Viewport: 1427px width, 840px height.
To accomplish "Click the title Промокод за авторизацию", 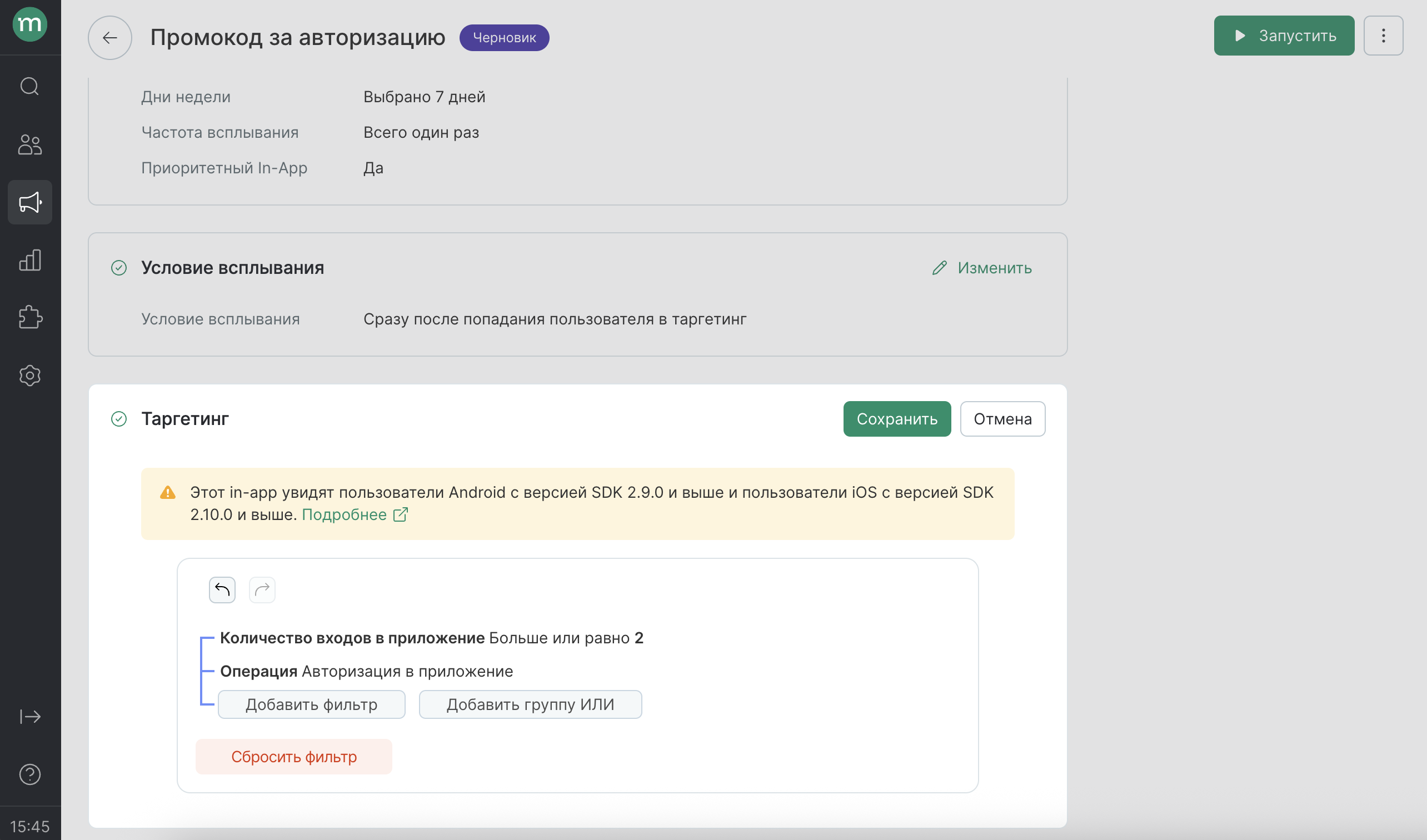I will pyautogui.click(x=298, y=38).
